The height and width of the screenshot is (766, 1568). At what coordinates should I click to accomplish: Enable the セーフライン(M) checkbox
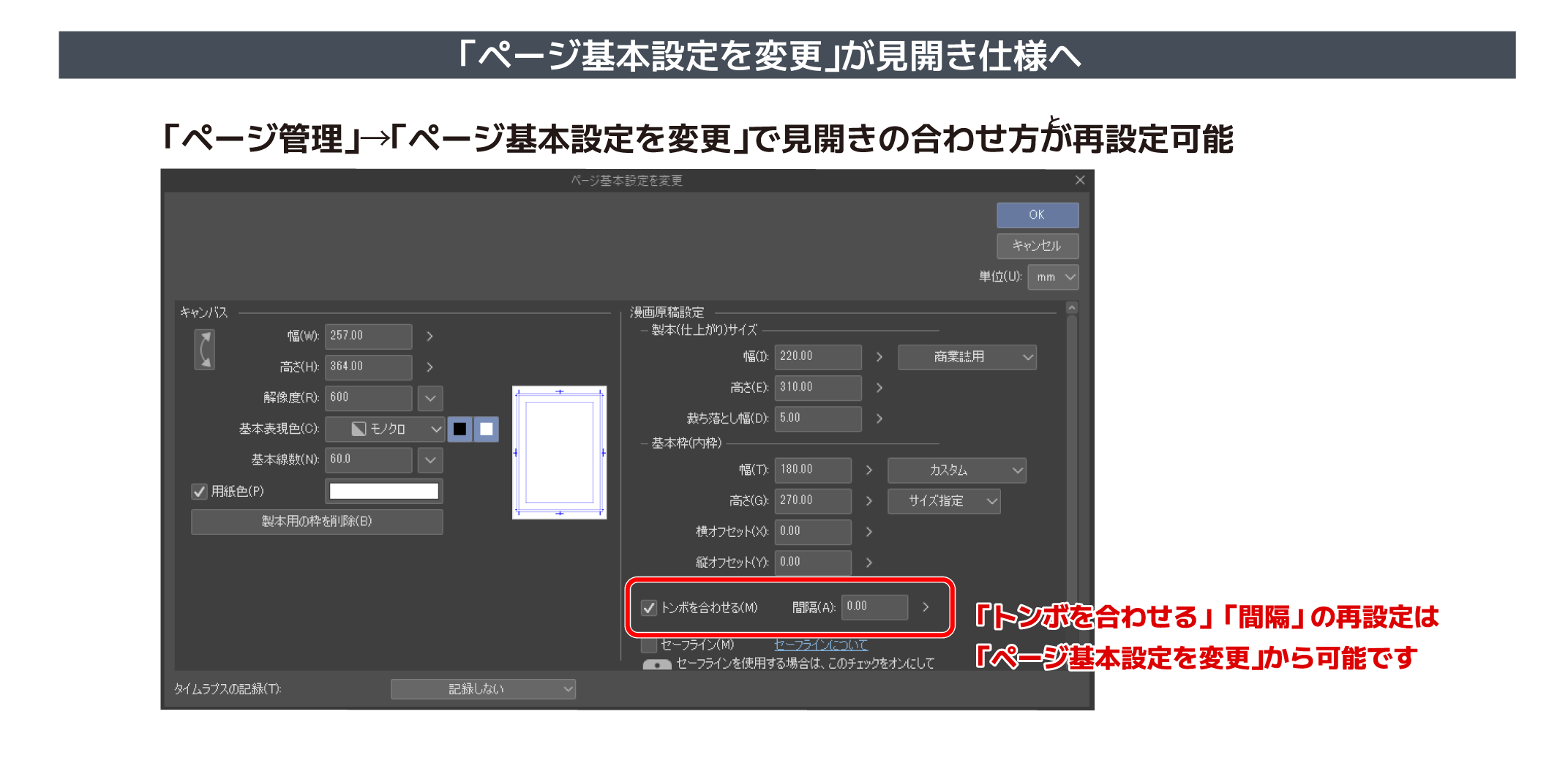pyautogui.click(x=649, y=645)
